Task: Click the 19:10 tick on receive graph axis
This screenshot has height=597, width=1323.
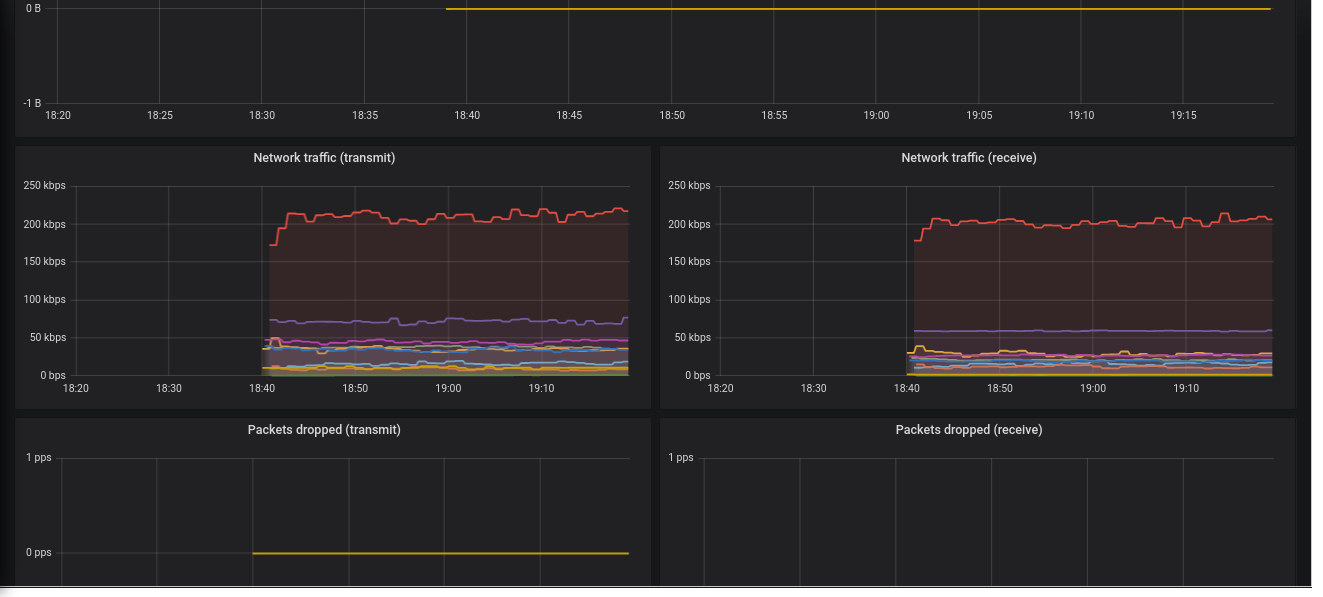Action: click(x=1186, y=388)
